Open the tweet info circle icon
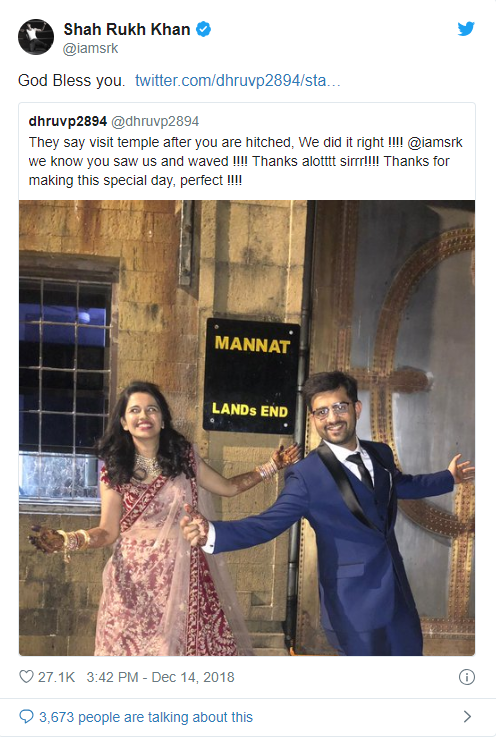This screenshot has height=740, width=496. (x=466, y=677)
